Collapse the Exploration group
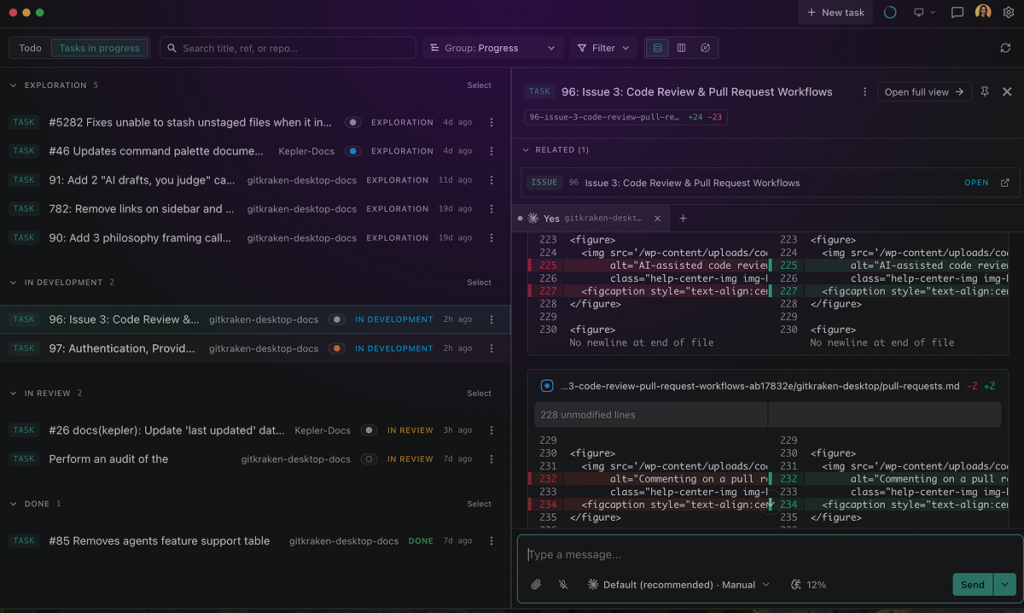This screenshot has width=1024, height=613. [13, 86]
